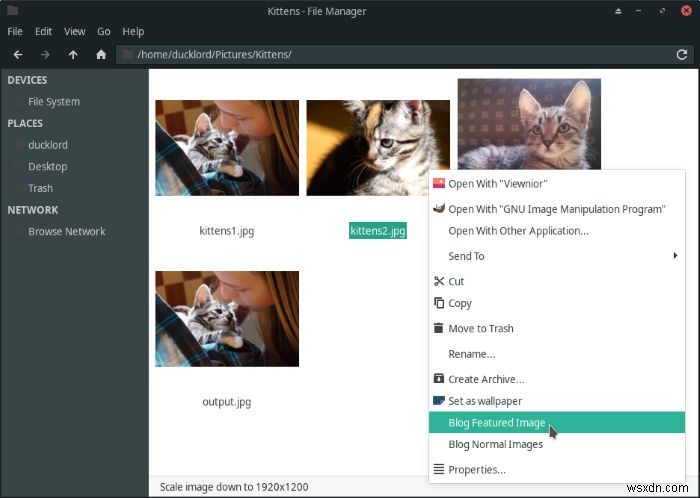Image resolution: width=700 pixels, height=498 pixels.
Task: Click the Viewnior app icon in context menu
Action: tap(439, 183)
